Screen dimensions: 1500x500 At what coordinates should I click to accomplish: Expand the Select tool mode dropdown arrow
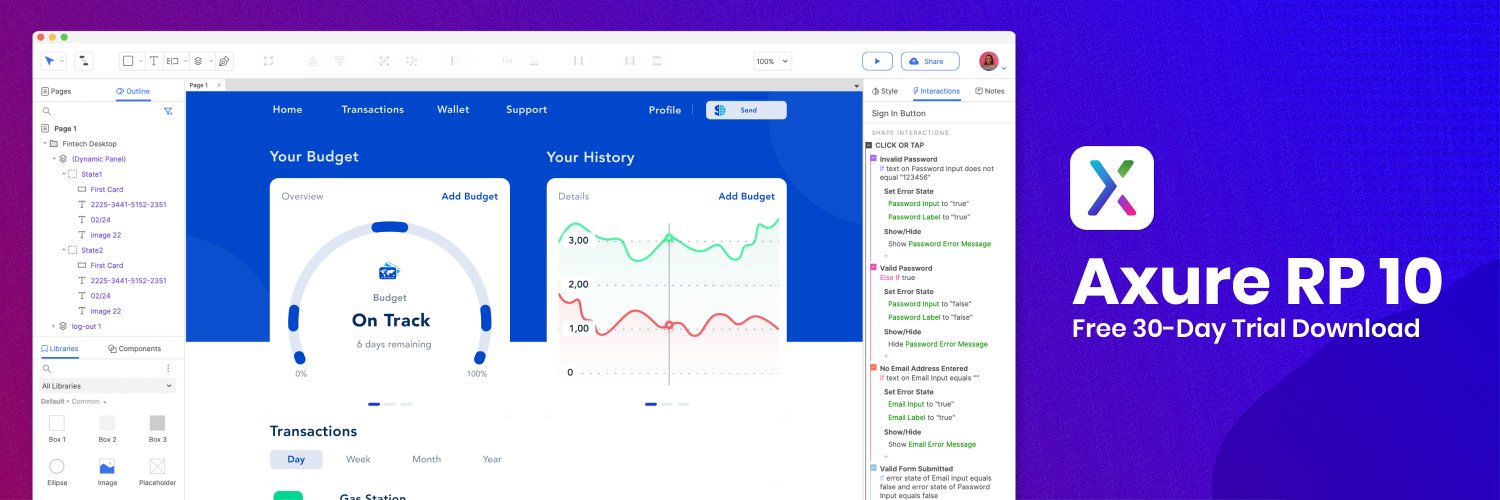click(x=63, y=62)
